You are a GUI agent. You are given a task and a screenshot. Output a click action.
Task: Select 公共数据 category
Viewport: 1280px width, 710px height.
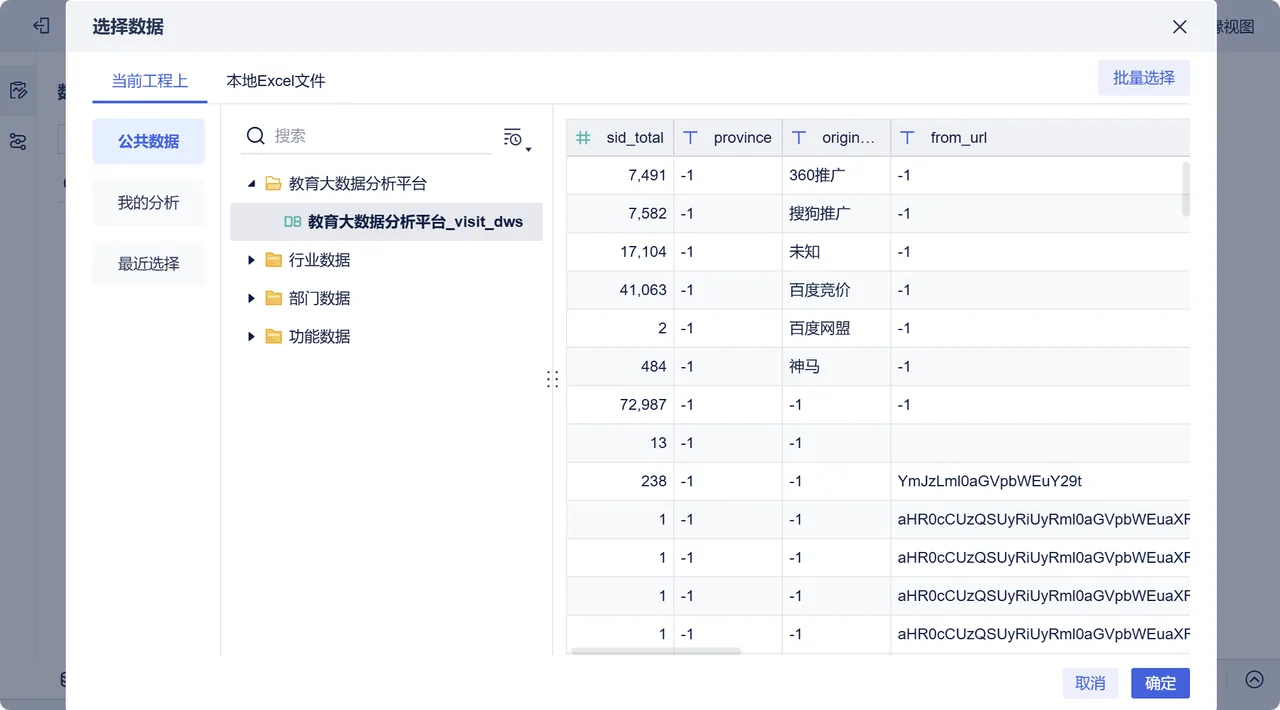[x=149, y=142]
